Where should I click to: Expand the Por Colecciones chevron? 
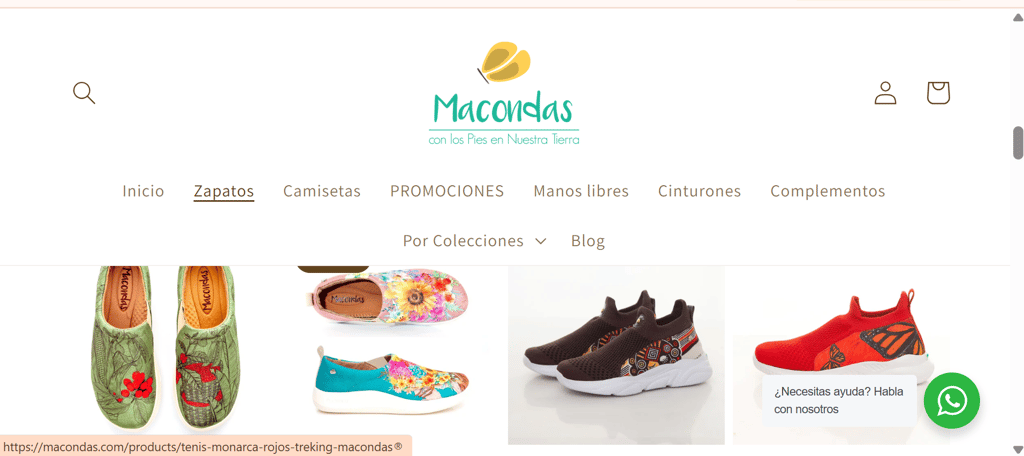point(540,241)
